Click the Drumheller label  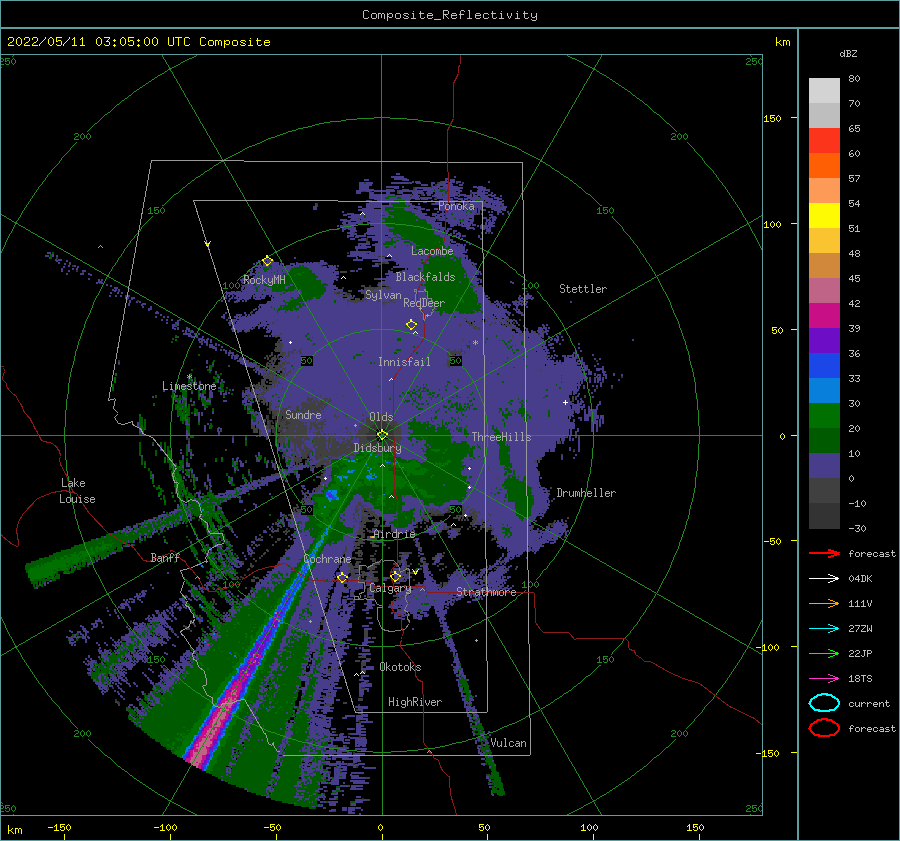pyautogui.click(x=586, y=493)
